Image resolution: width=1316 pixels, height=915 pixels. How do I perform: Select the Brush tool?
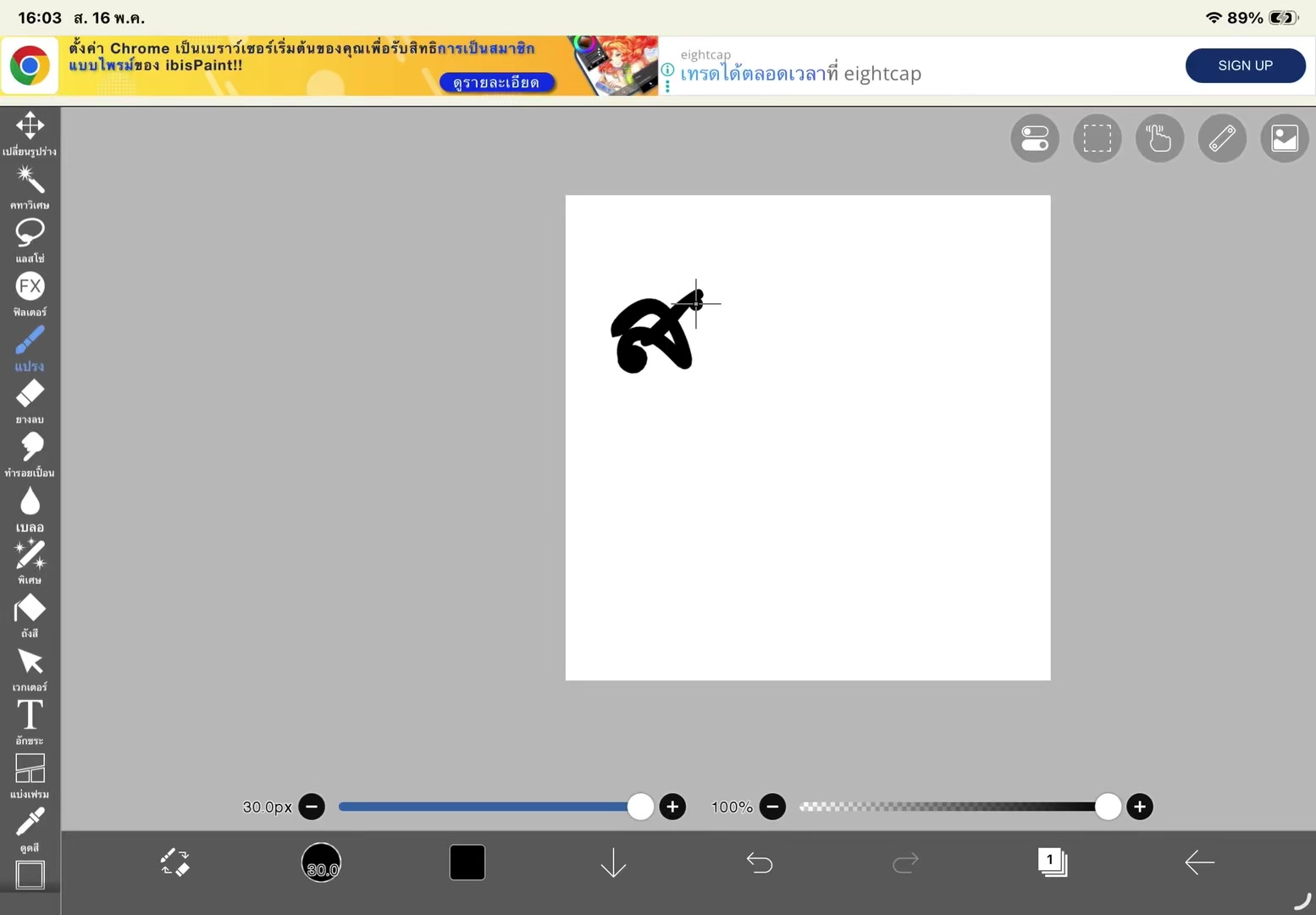[30, 348]
